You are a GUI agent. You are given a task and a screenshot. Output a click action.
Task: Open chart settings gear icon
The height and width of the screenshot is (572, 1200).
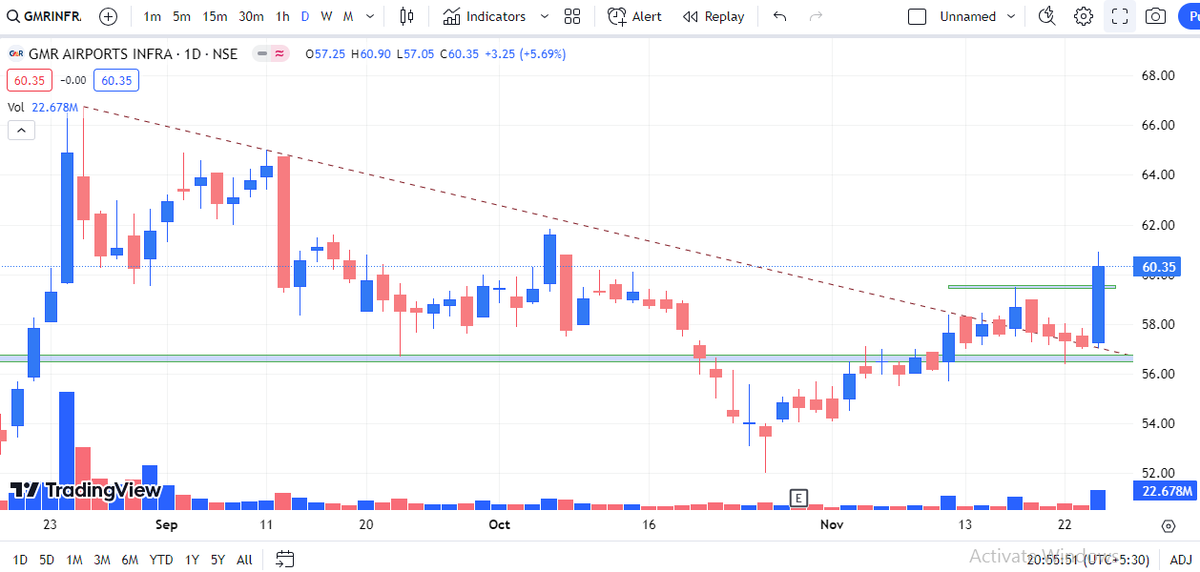pyautogui.click(x=1083, y=16)
